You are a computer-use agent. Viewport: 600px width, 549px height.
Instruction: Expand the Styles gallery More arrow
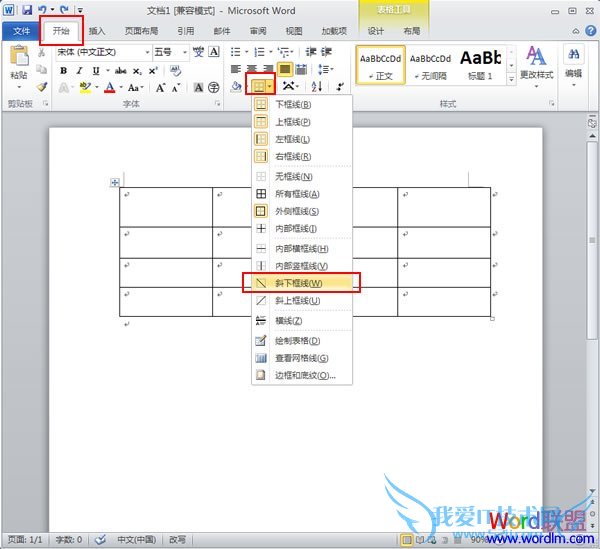(x=511, y=79)
